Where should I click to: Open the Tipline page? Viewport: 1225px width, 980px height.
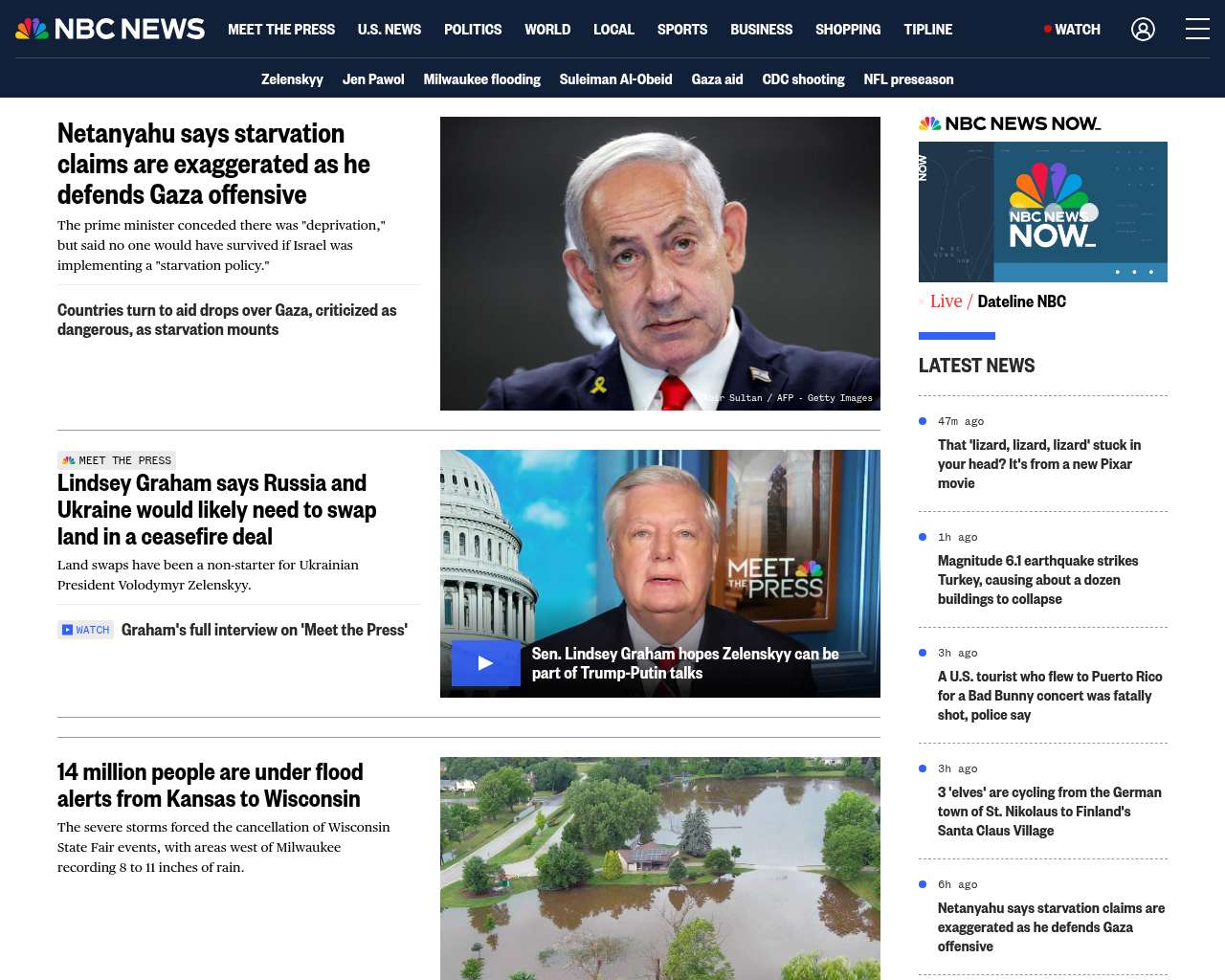[x=928, y=30]
